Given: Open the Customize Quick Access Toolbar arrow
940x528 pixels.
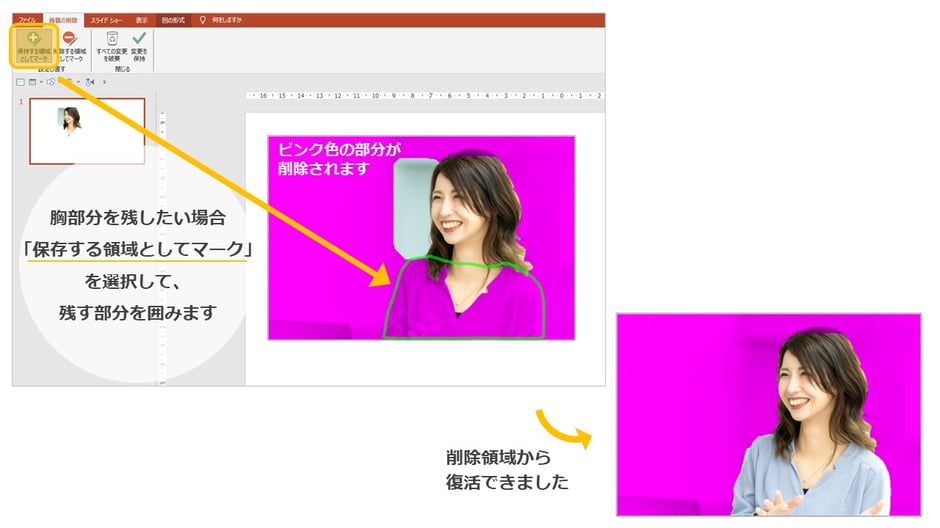Looking at the screenshot, I should (x=104, y=82).
